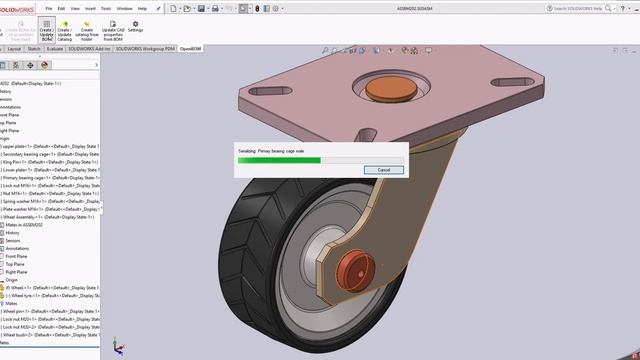Click the Apply Scene icon
The height and width of the screenshot is (360, 640).
(x=414, y=50)
